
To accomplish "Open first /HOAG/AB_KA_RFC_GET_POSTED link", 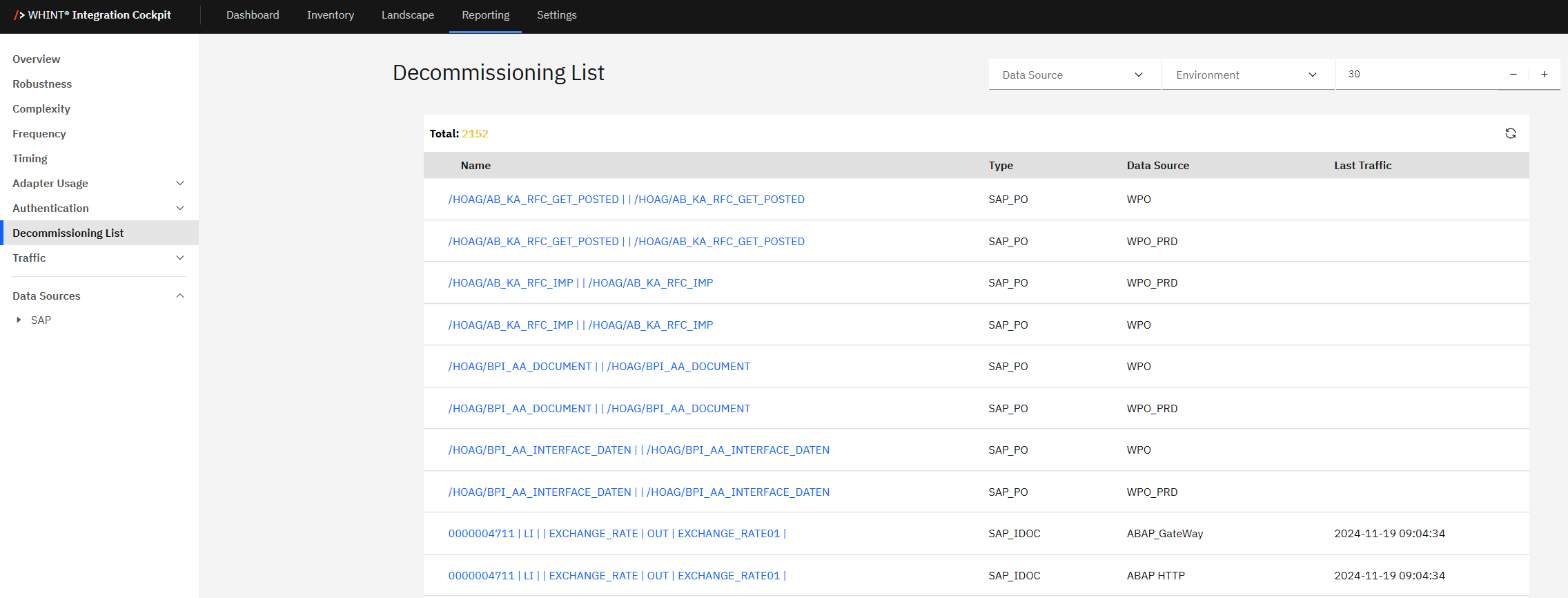I will point(626,200).
